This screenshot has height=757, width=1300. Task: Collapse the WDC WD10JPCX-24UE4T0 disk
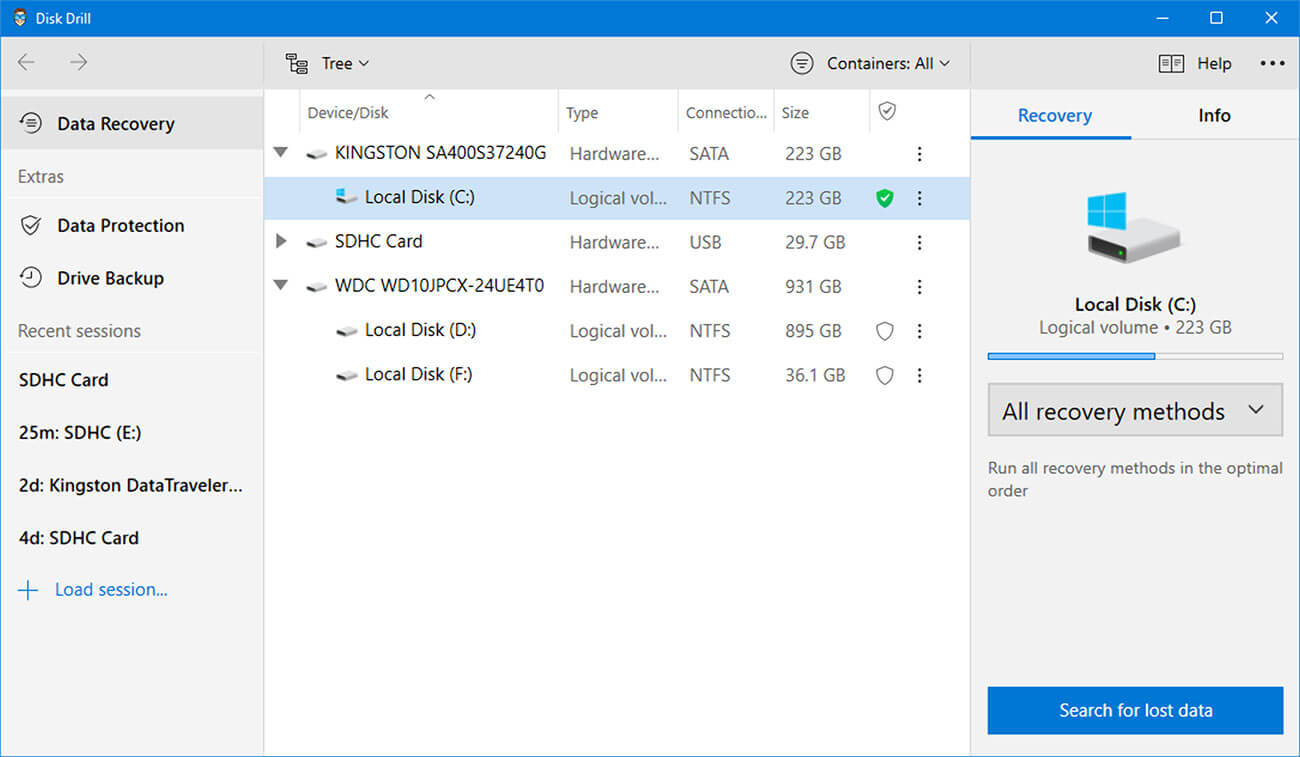click(x=281, y=285)
